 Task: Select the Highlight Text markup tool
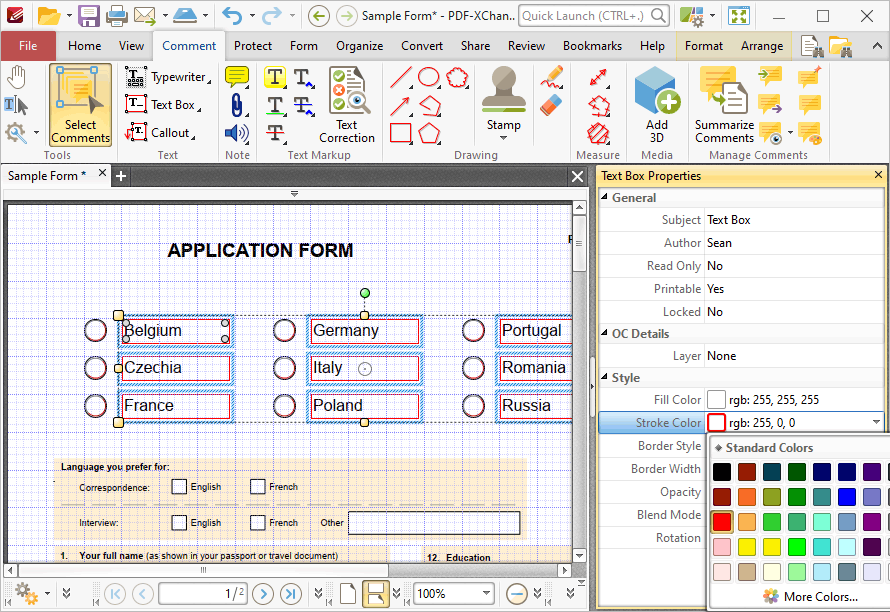275,77
